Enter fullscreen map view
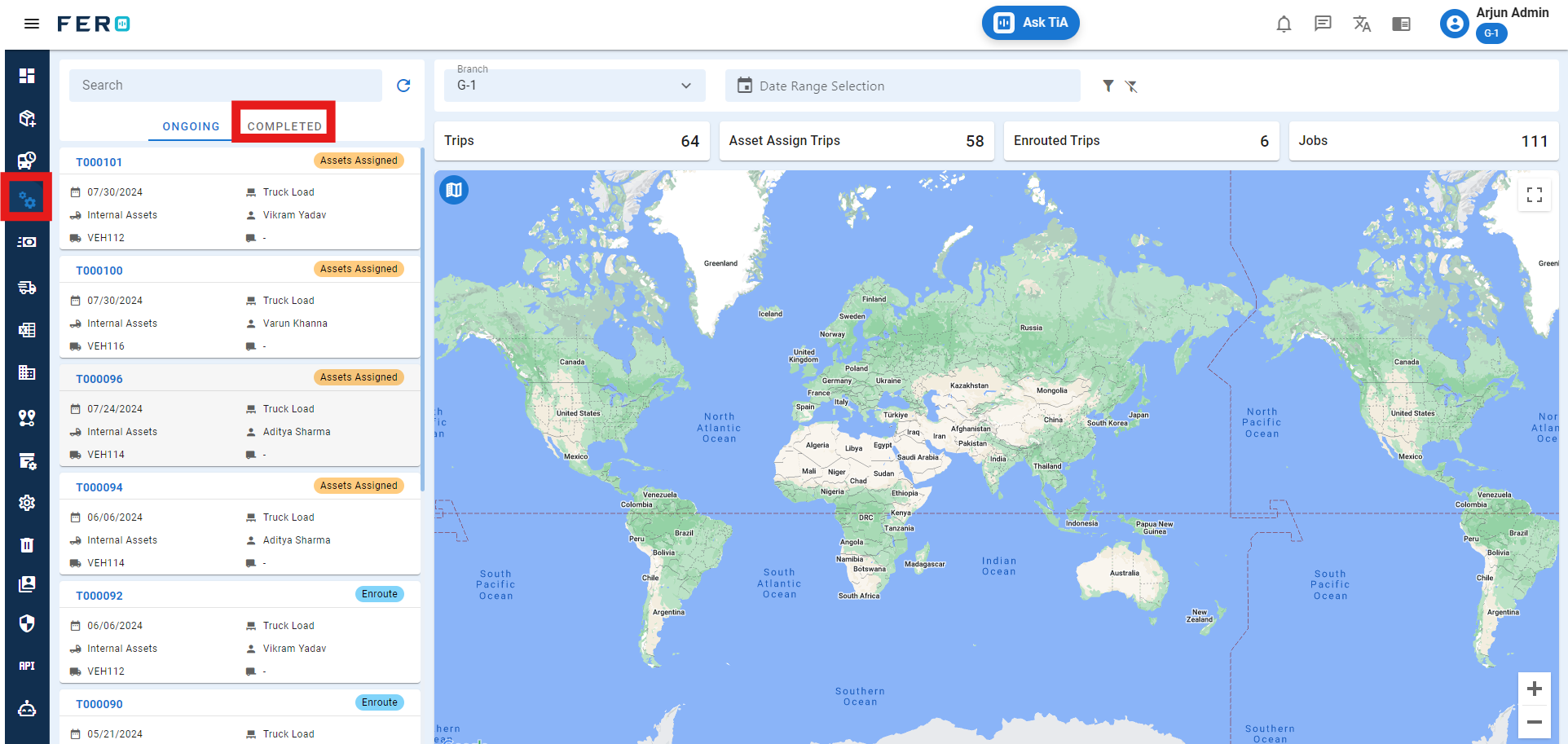1568x744 pixels. (x=1535, y=195)
